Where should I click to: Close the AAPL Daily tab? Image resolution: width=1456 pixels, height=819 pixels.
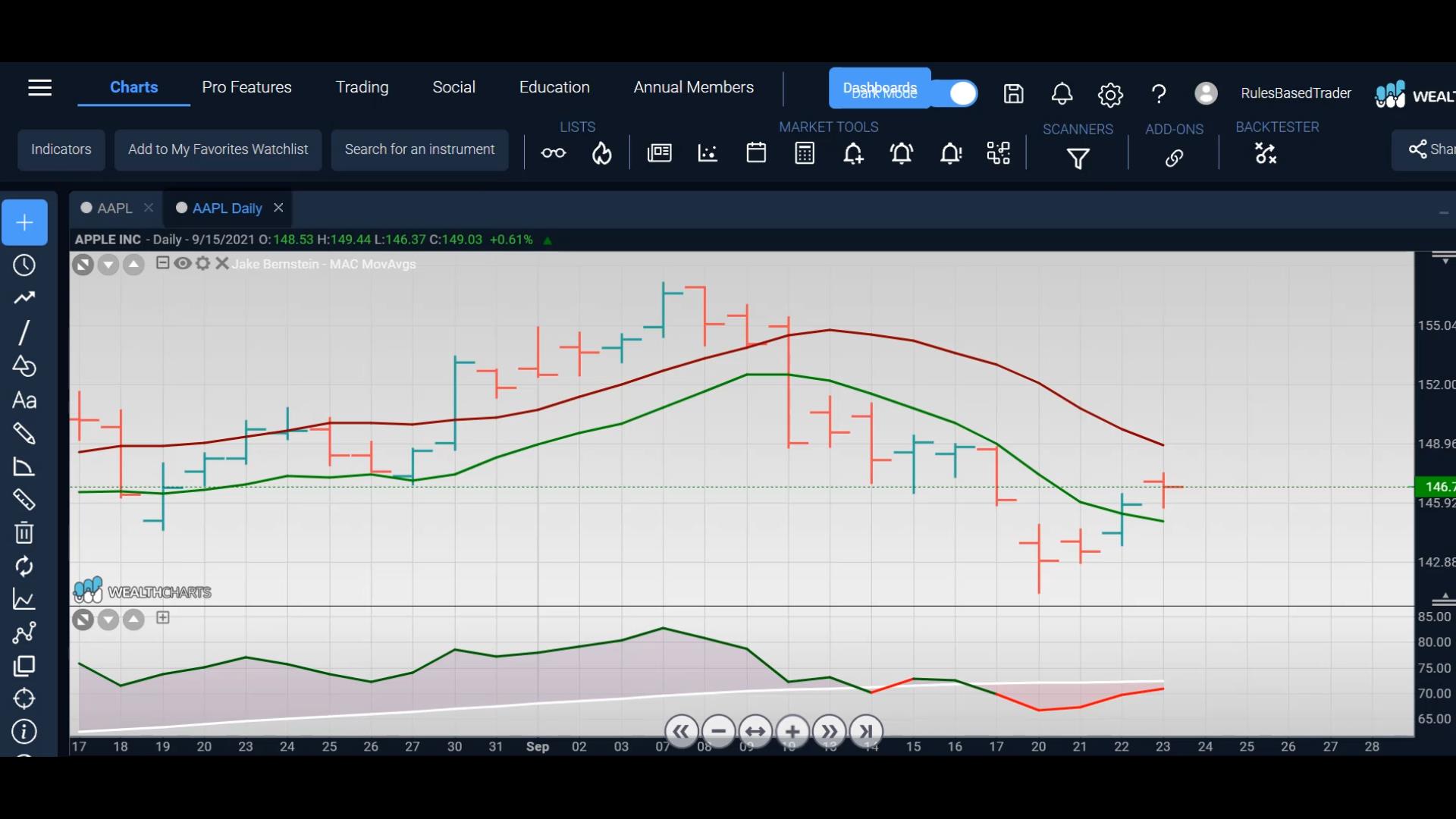click(x=278, y=208)
